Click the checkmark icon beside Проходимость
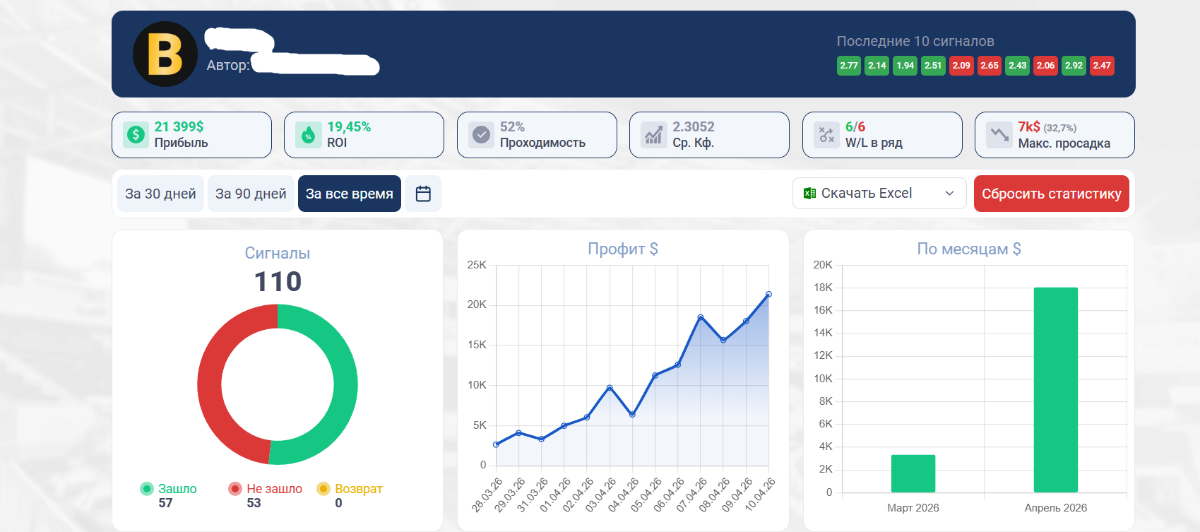Viewport: 1200px width, 532px height. (x=481, y=134)
